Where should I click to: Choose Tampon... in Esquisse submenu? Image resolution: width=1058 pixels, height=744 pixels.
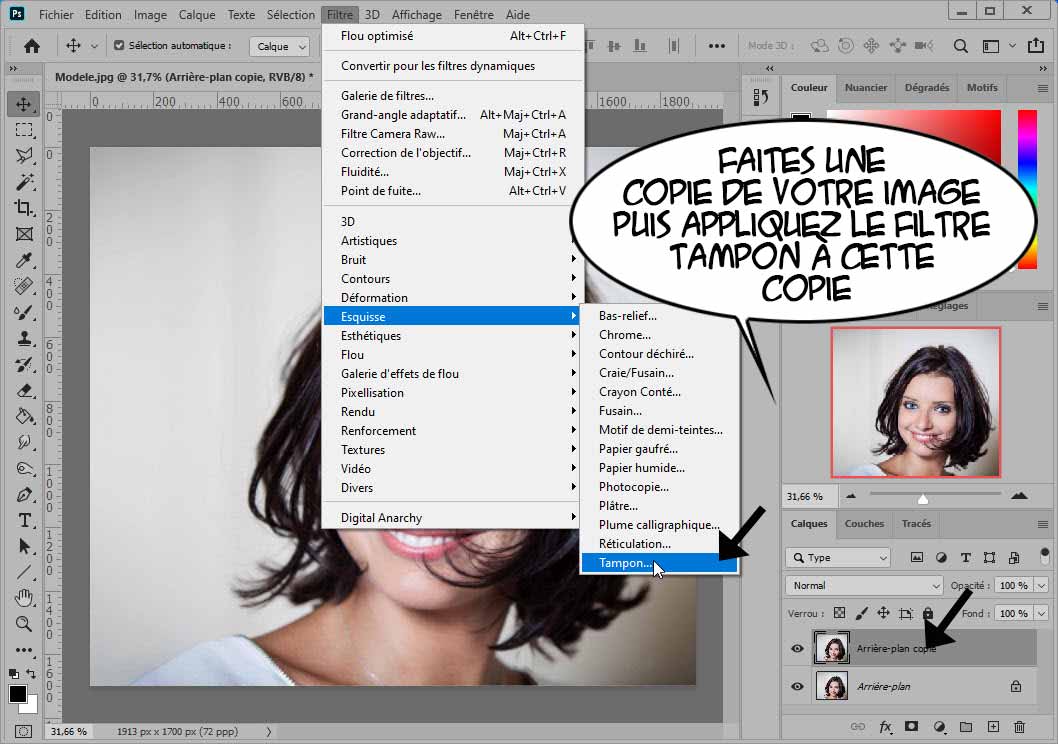click(x=659, y=563)
